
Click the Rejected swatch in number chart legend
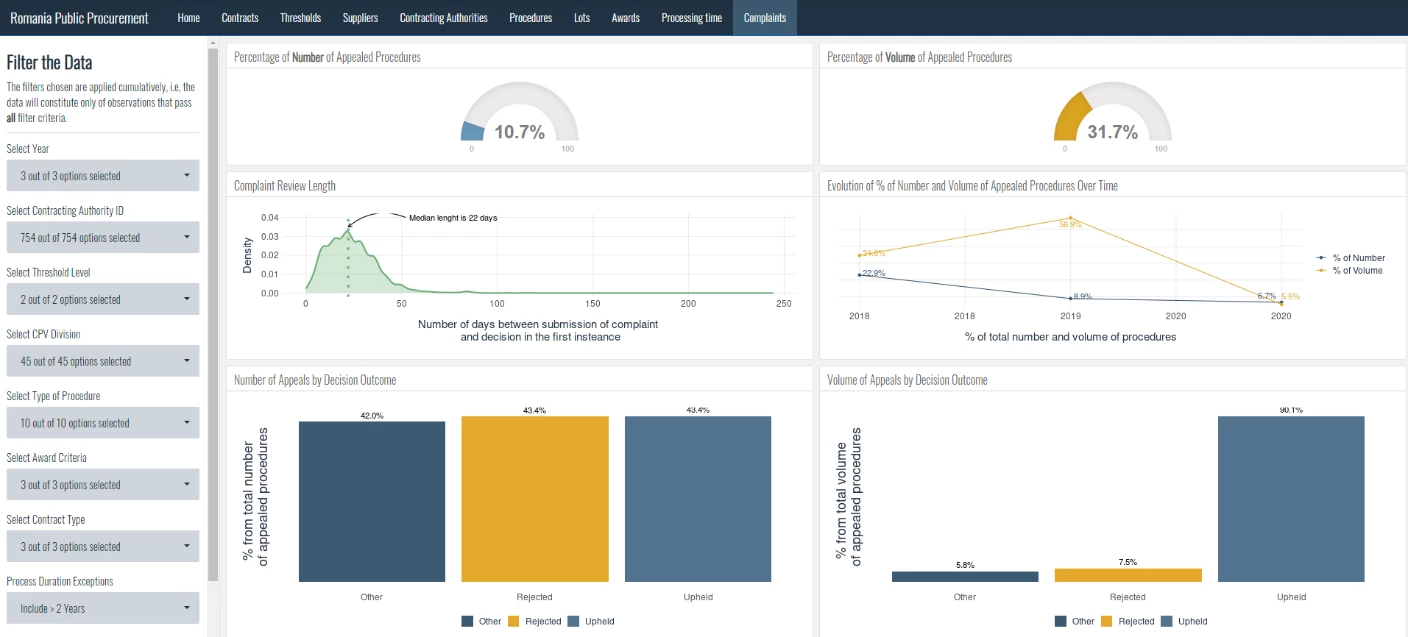point(514,621)
